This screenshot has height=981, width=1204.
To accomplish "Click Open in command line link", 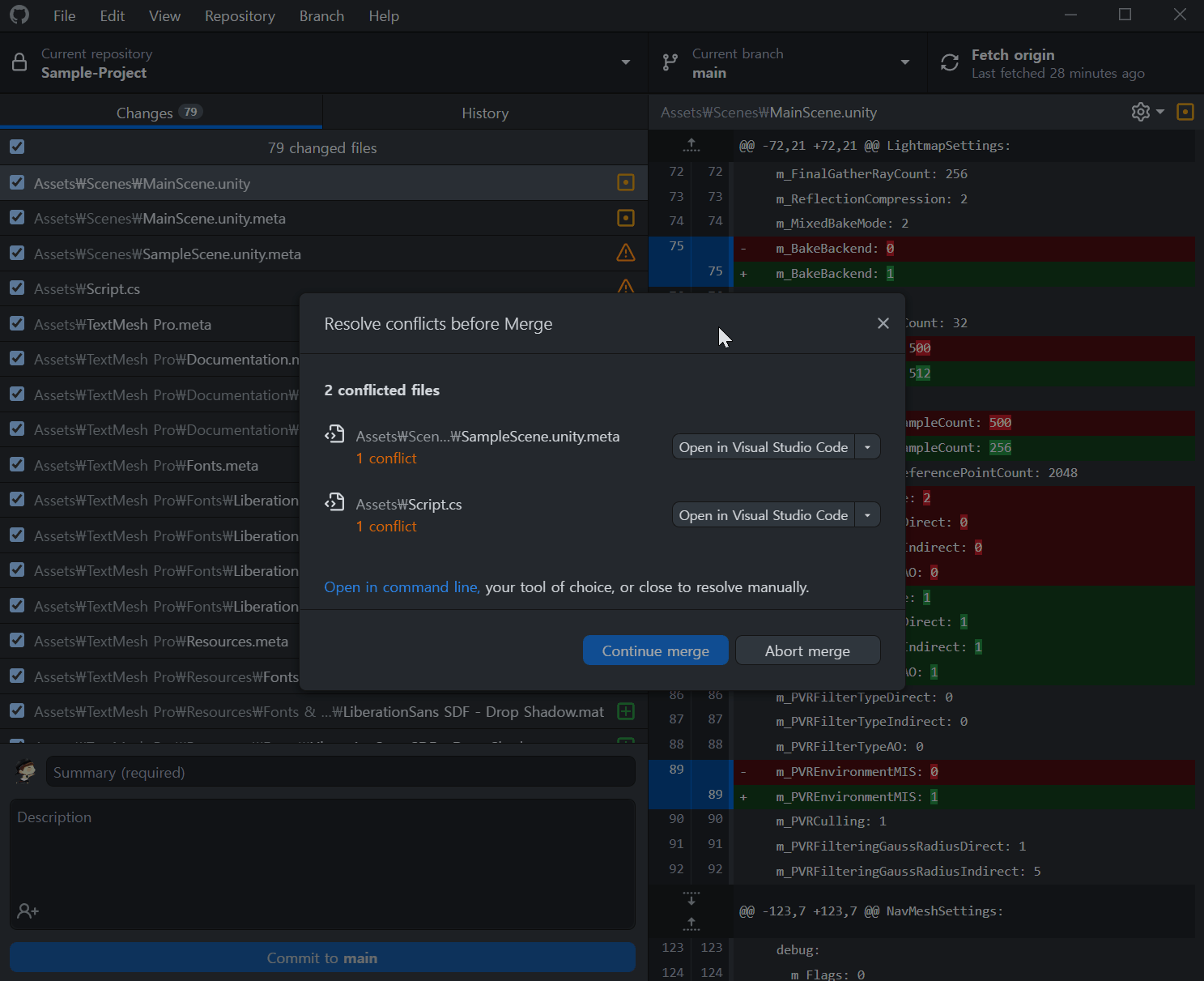I will pos(402,586).
